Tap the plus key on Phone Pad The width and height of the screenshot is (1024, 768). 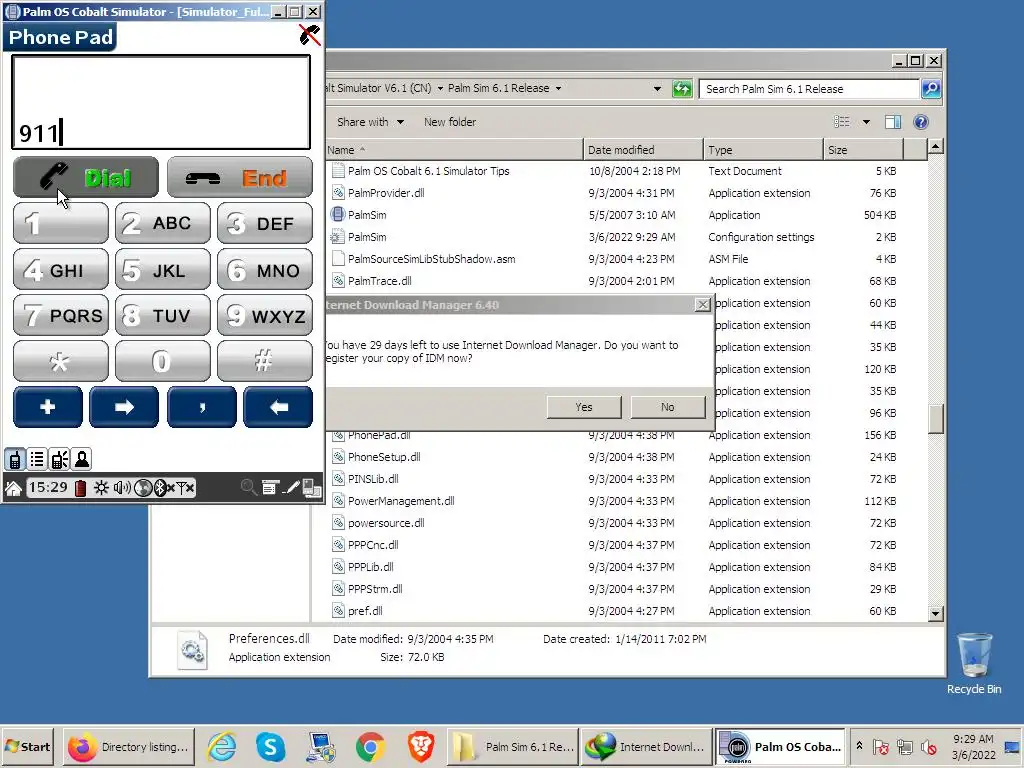[48, 407]
